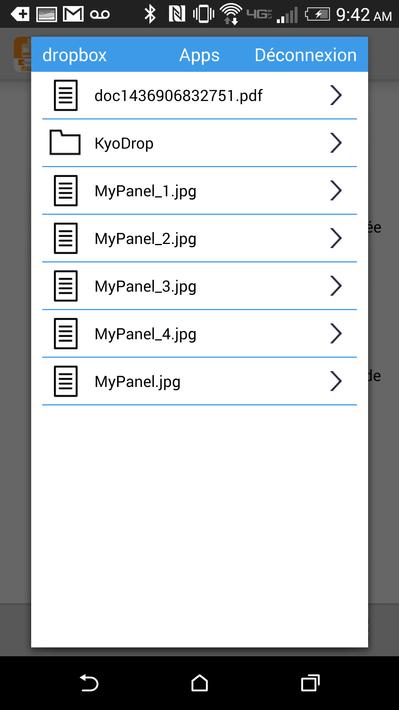Open the KyoDrop folder icon
Image resolution: width=399 pixels, height=710 pixels.
point(65,143)
